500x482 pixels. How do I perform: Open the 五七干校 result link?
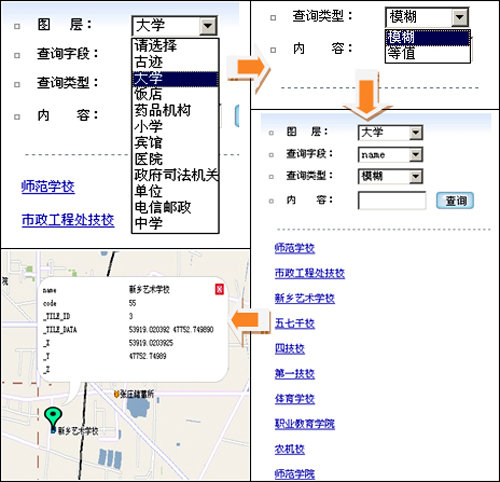click(295, 323)
